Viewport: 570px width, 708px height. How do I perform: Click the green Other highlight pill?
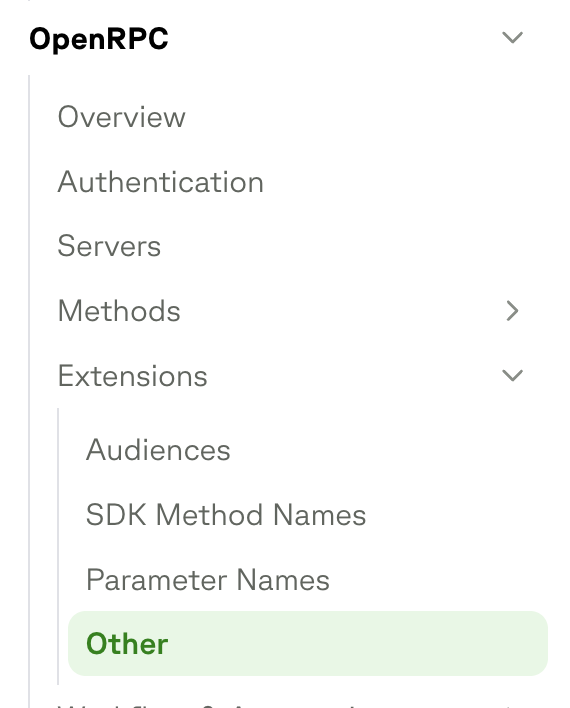click(308, 643)
